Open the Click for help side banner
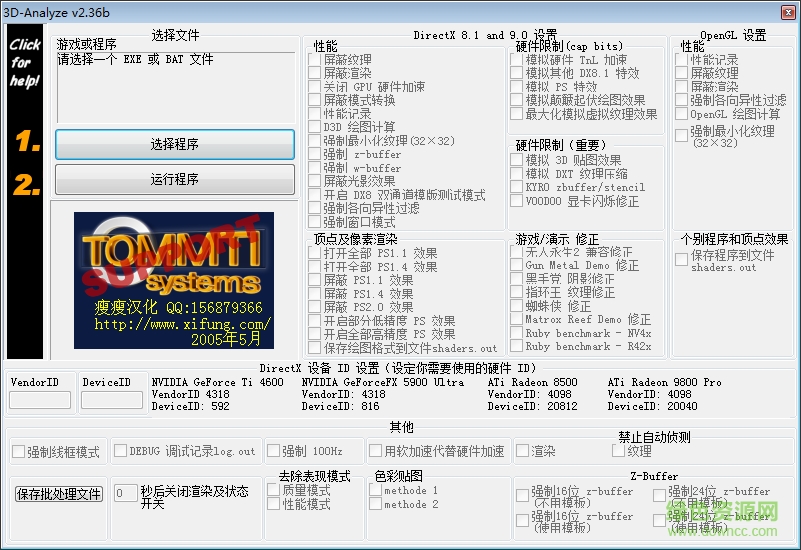Screen dimensions: 801x550 pos(25,192)
